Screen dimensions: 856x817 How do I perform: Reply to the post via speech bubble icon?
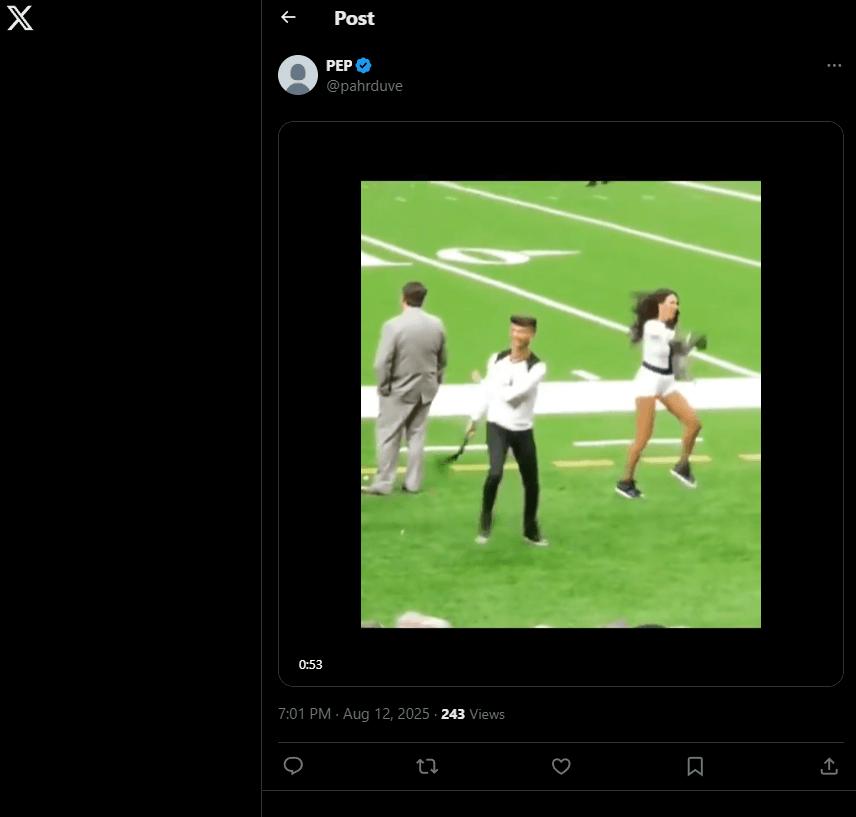(293, 766)
